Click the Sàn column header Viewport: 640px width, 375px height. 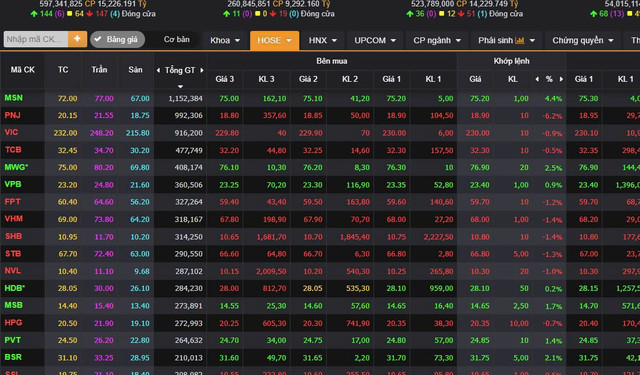135,70
